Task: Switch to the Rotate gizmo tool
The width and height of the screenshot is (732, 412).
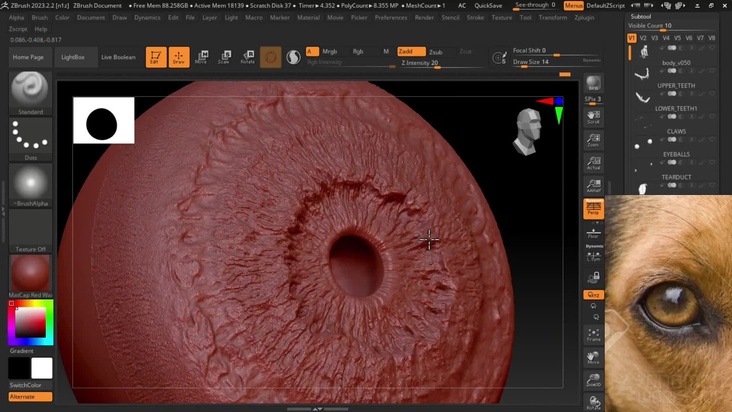Action: pyautogui.click(x=247, y=57)
